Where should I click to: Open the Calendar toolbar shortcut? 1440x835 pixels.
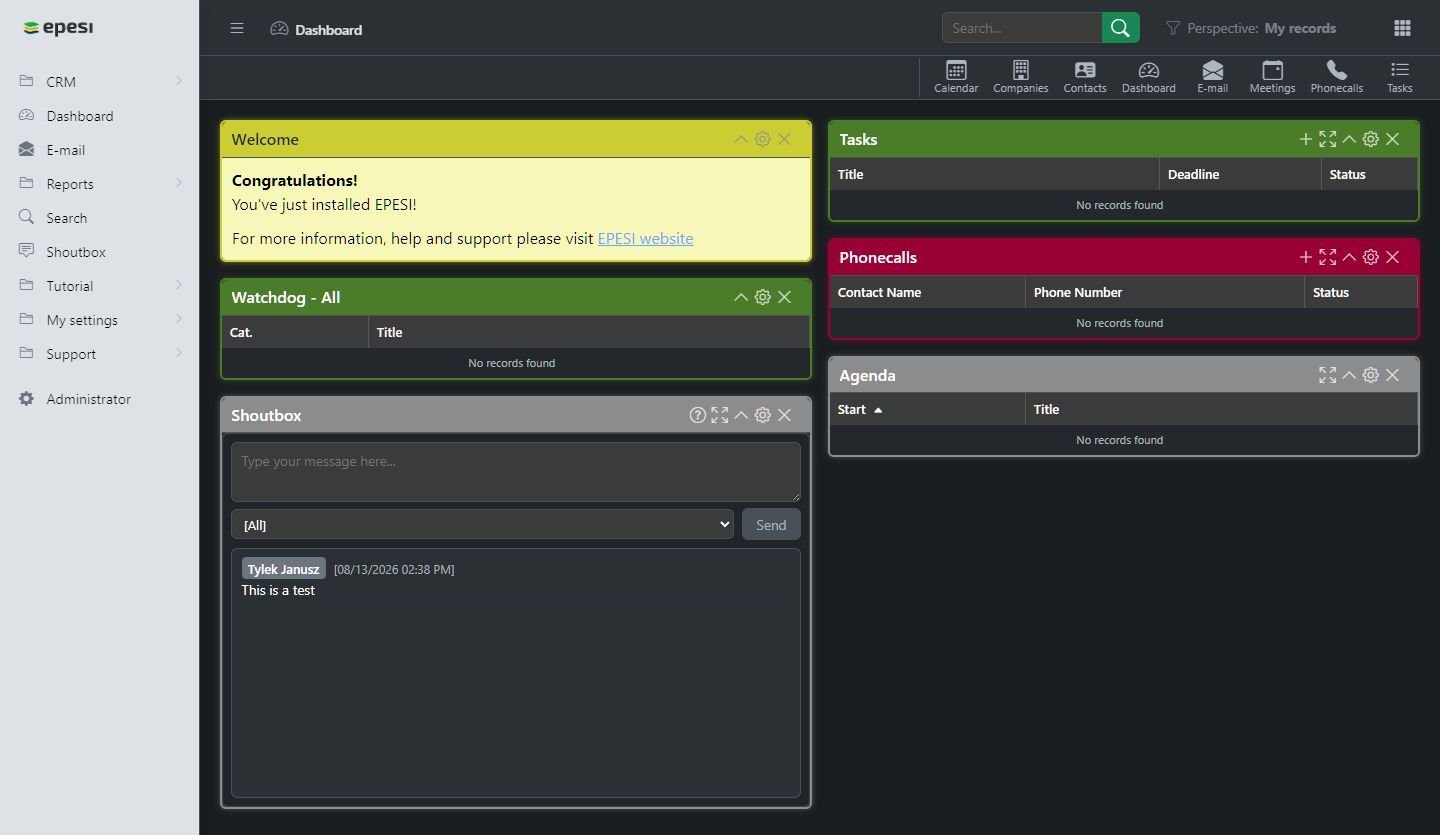[956, 77]
